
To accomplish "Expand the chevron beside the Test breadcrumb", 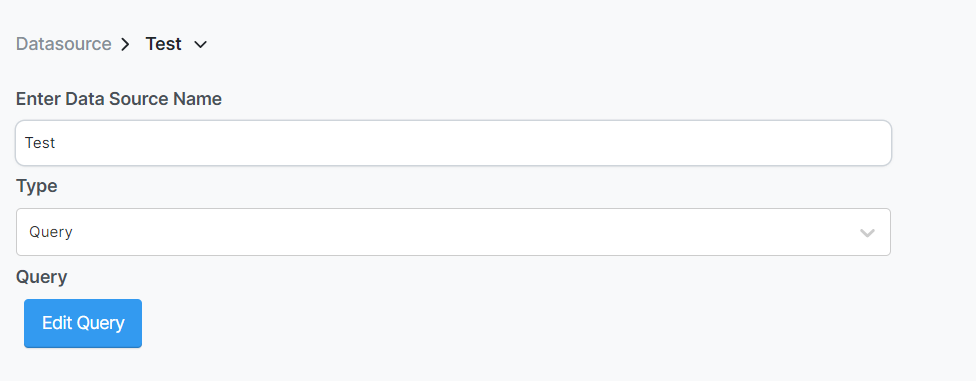I will click(200, 45).
